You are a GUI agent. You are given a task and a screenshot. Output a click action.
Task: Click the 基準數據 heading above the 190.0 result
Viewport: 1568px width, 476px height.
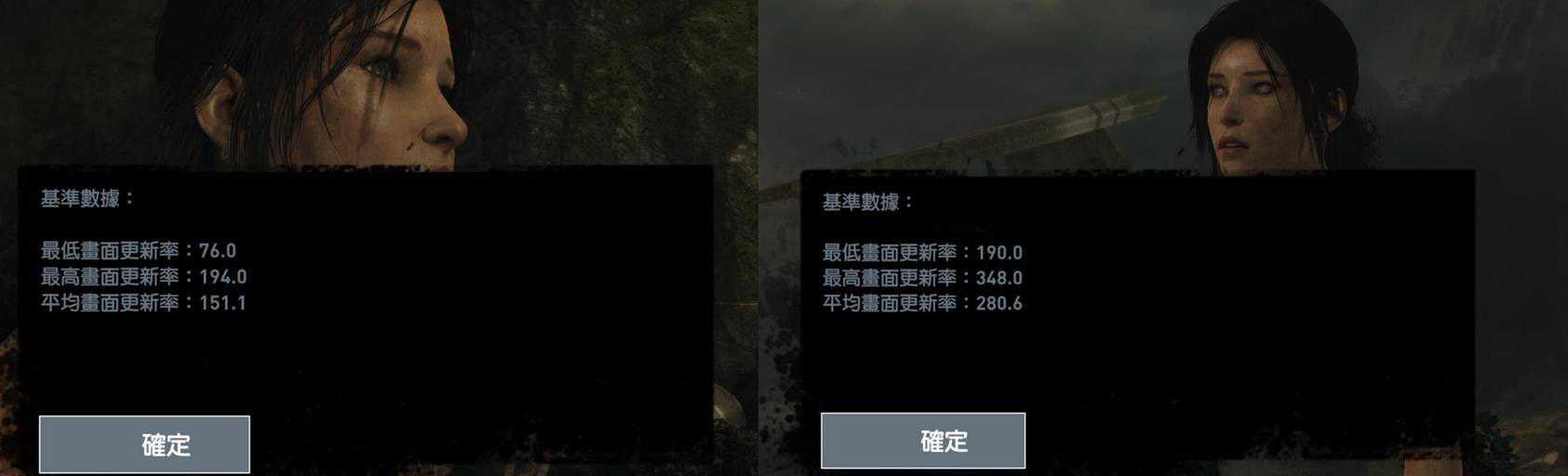coord(868,202)
